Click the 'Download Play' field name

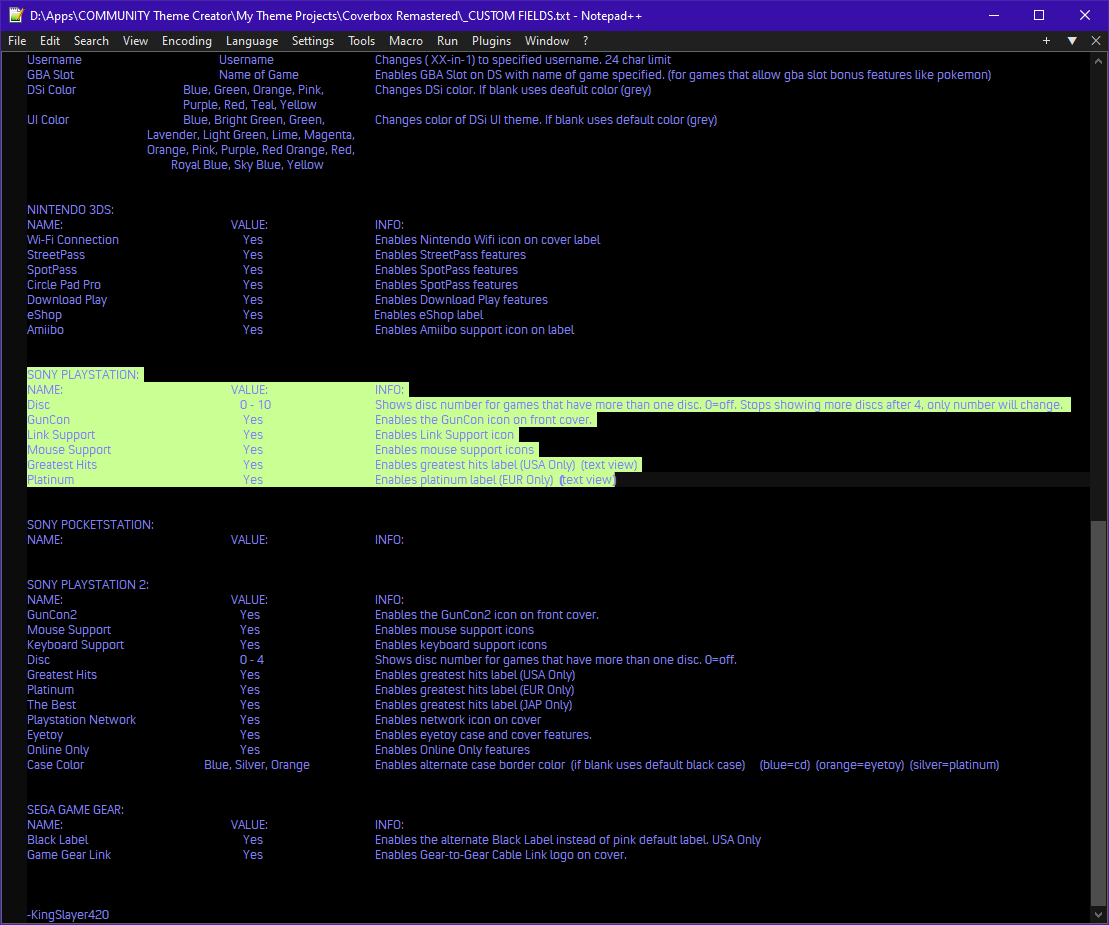67,300
